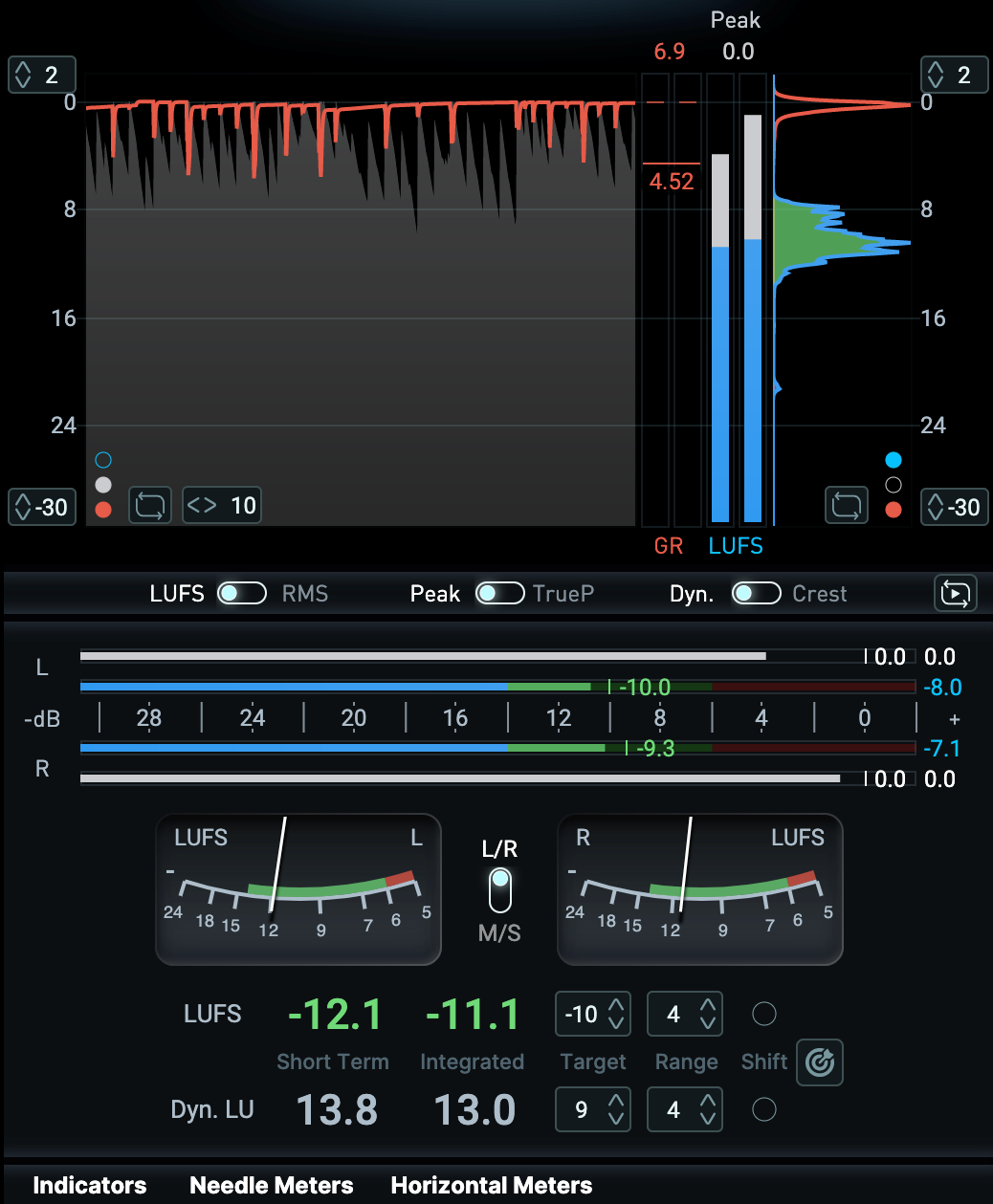993x1204 pixels.
Task: Toggle the white dot in the history graph
Action: coord(103,485)
